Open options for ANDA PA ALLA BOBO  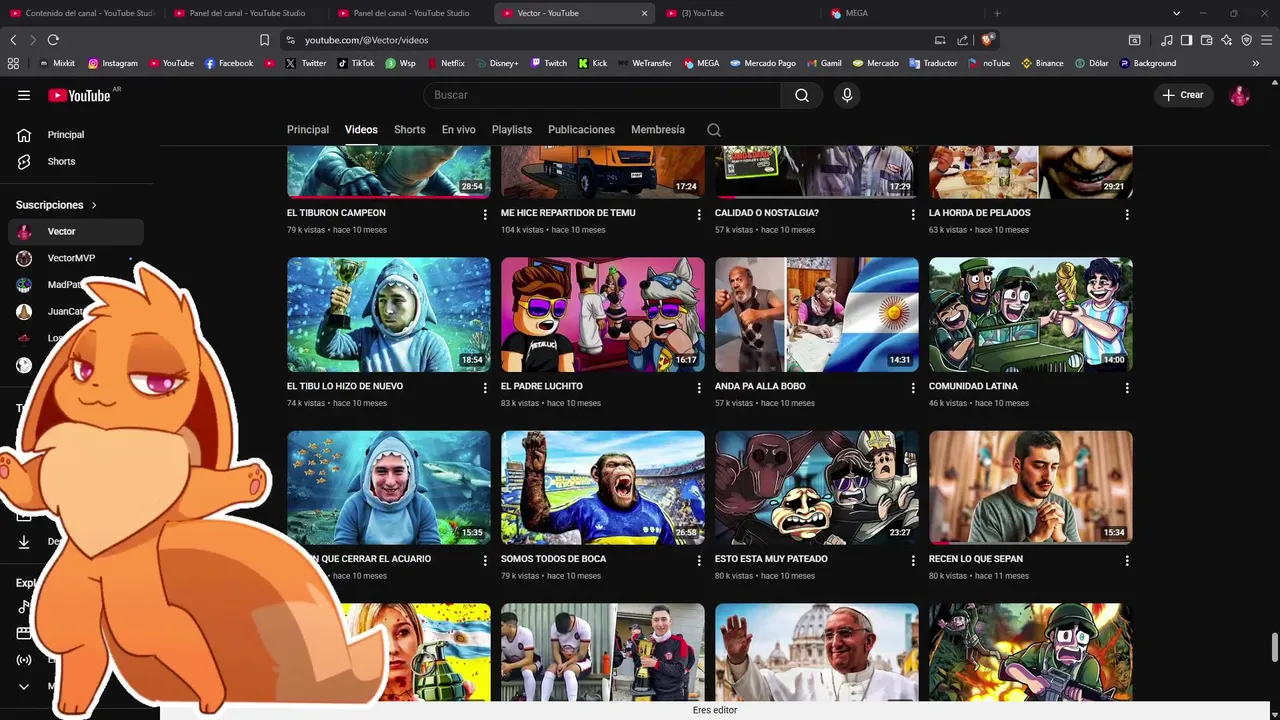point(913,388)
